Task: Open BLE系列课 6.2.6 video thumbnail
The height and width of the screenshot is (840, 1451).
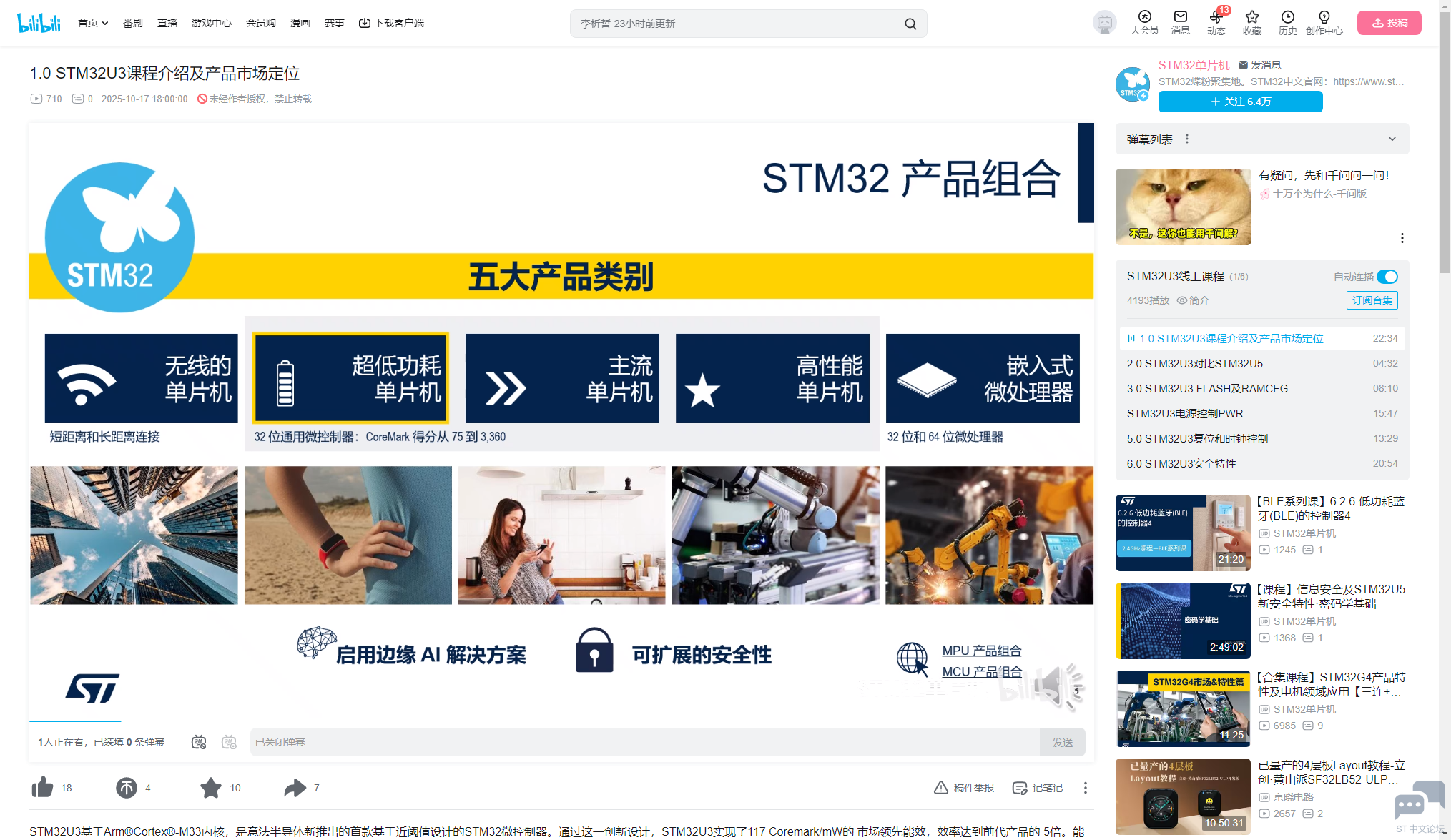Action: (1183, 533)
